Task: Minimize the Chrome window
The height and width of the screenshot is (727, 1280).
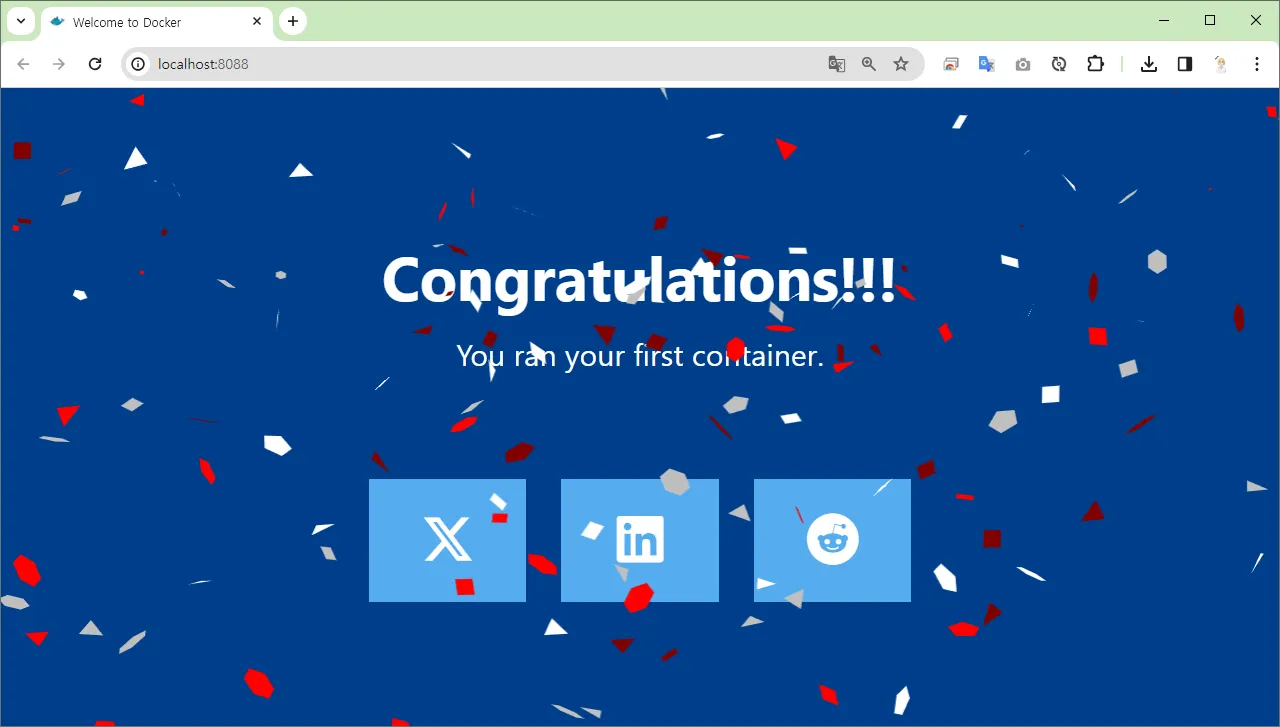Action: pos(1164,20)
